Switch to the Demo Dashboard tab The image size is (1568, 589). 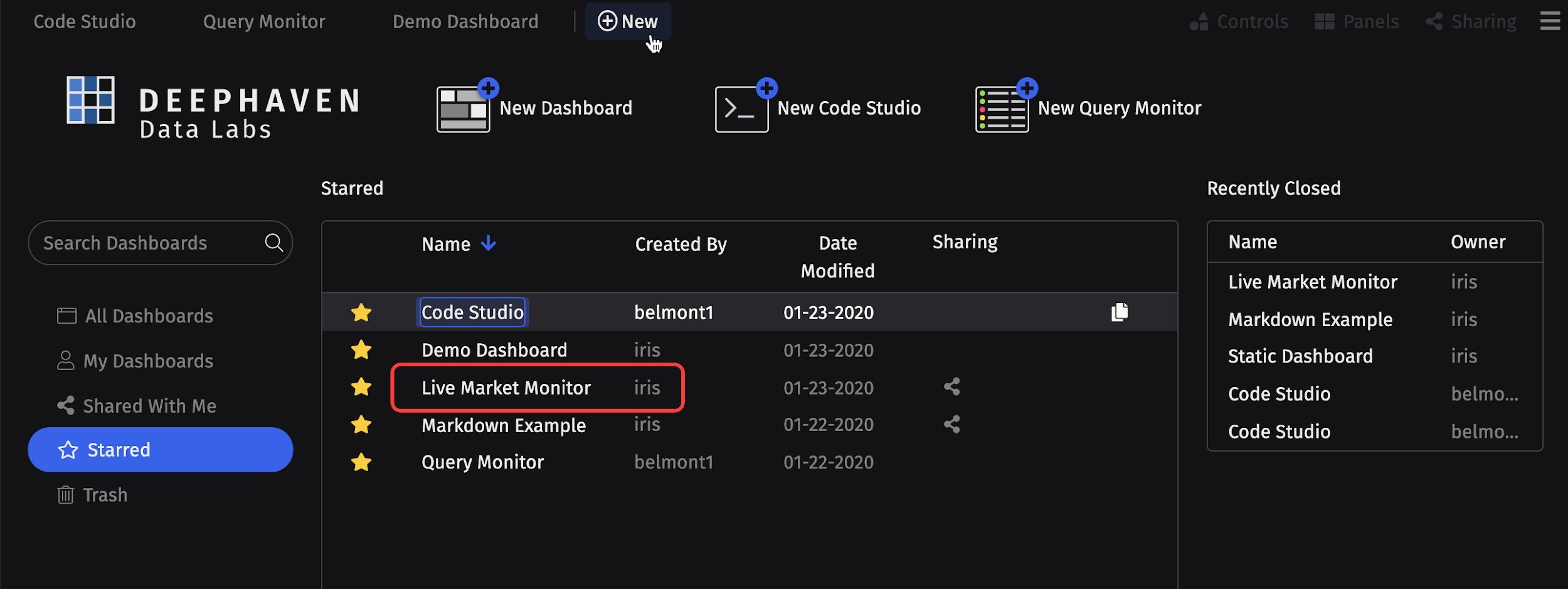[x=465, y=22]
